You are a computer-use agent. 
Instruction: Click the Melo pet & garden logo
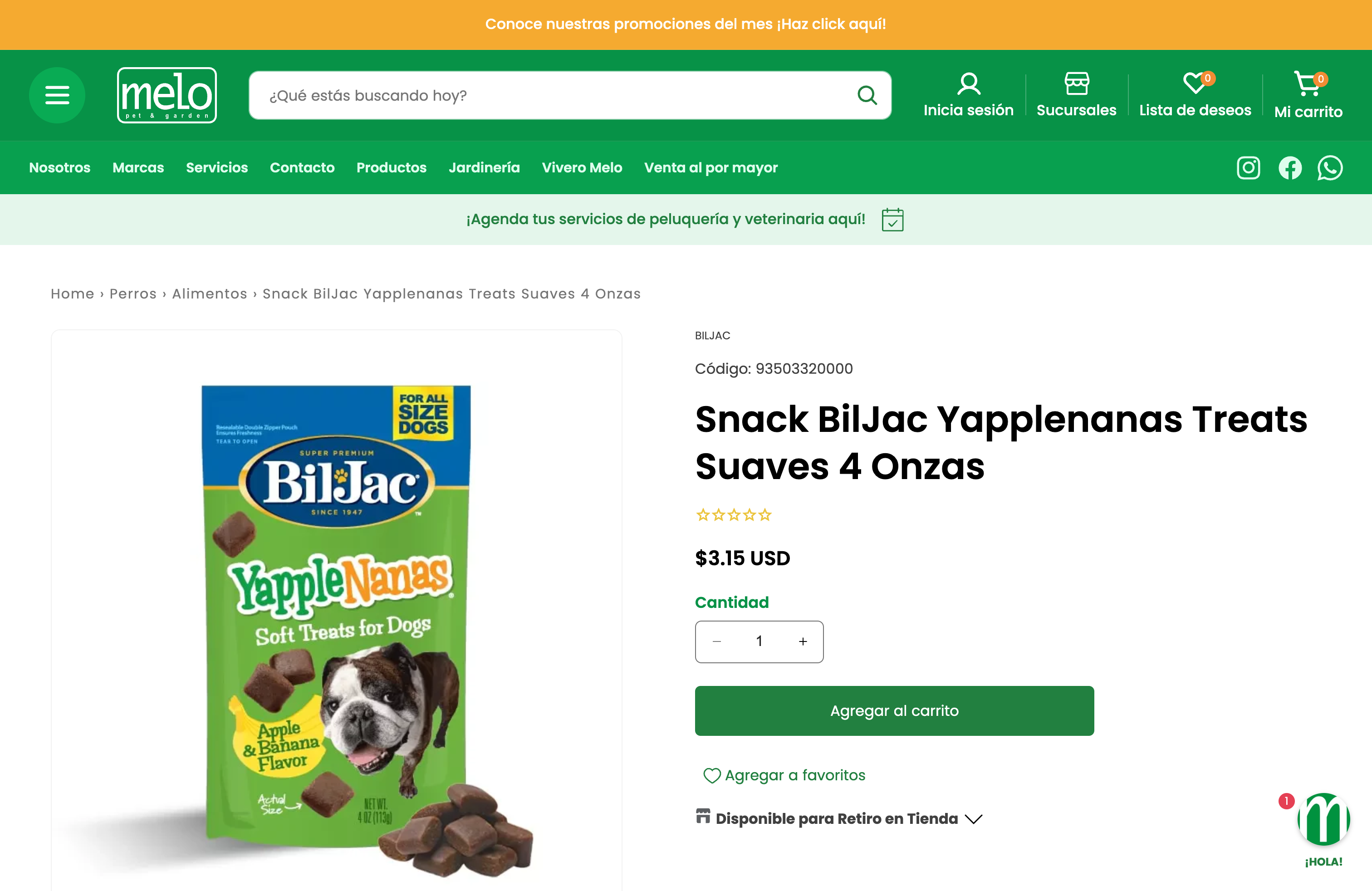[x=167, y=95]
